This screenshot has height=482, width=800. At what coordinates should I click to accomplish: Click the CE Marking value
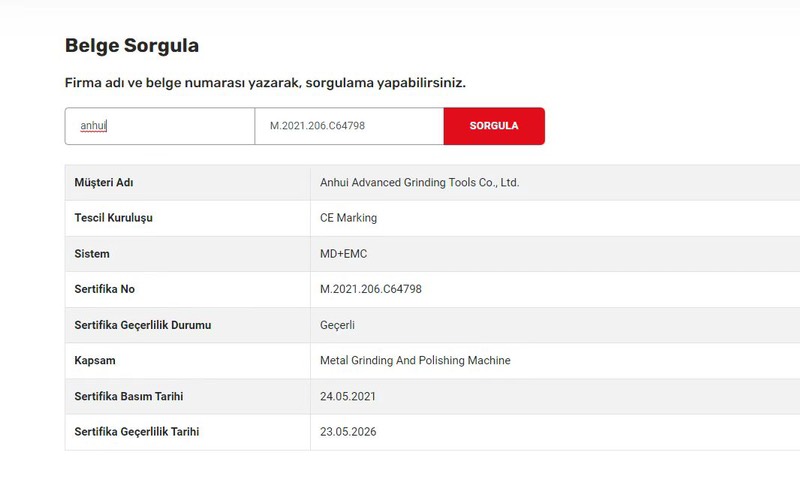pos(348,218)
